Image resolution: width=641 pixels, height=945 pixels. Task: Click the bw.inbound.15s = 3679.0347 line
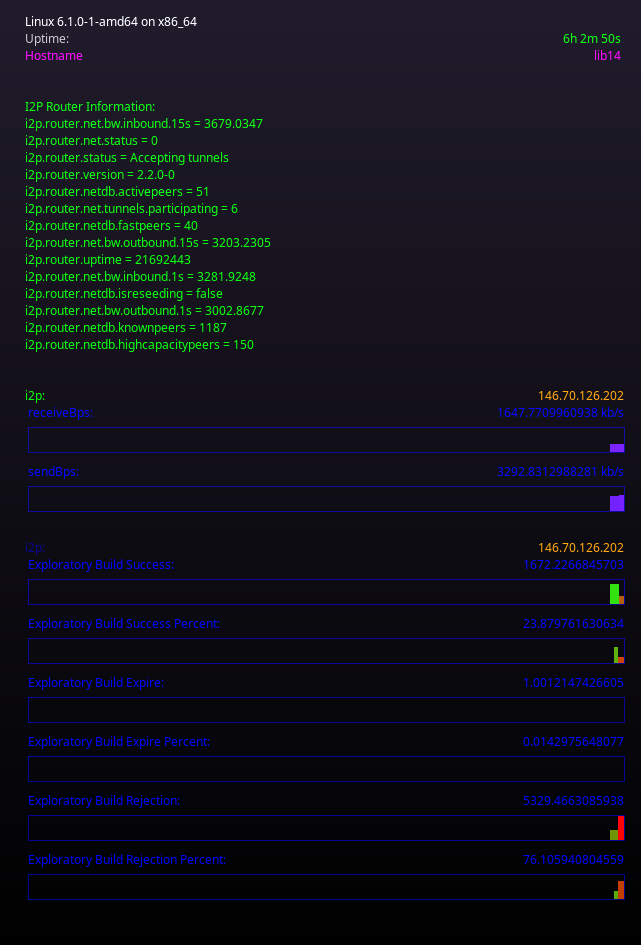tap(143, 124)
